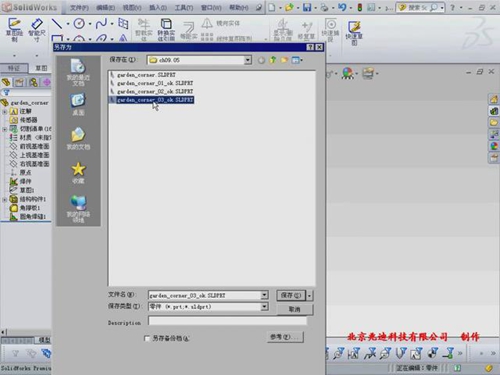Select file garden_corner_03_ok.SLDPRT
500x375 pixels.
pos(151,100)
